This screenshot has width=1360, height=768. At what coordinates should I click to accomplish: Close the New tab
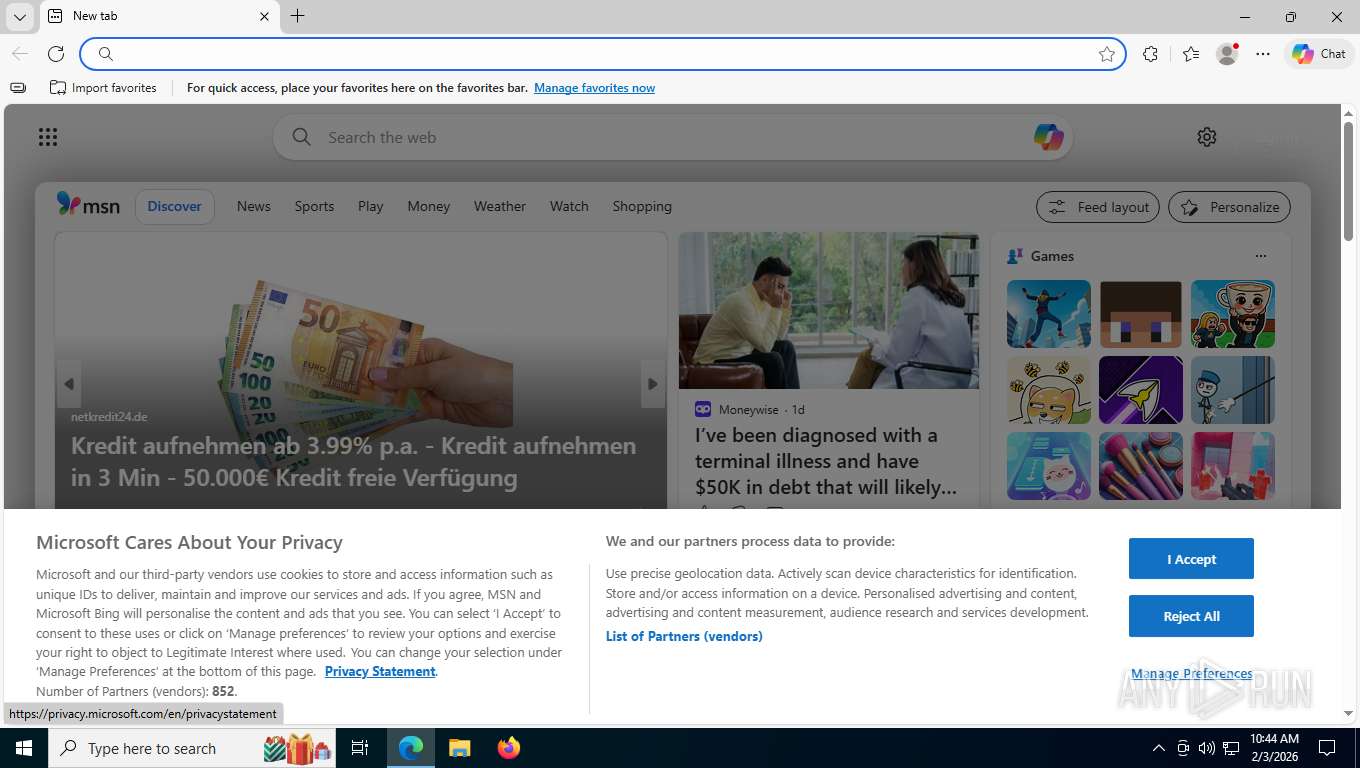pyautogui.click(x=265, y=16)
